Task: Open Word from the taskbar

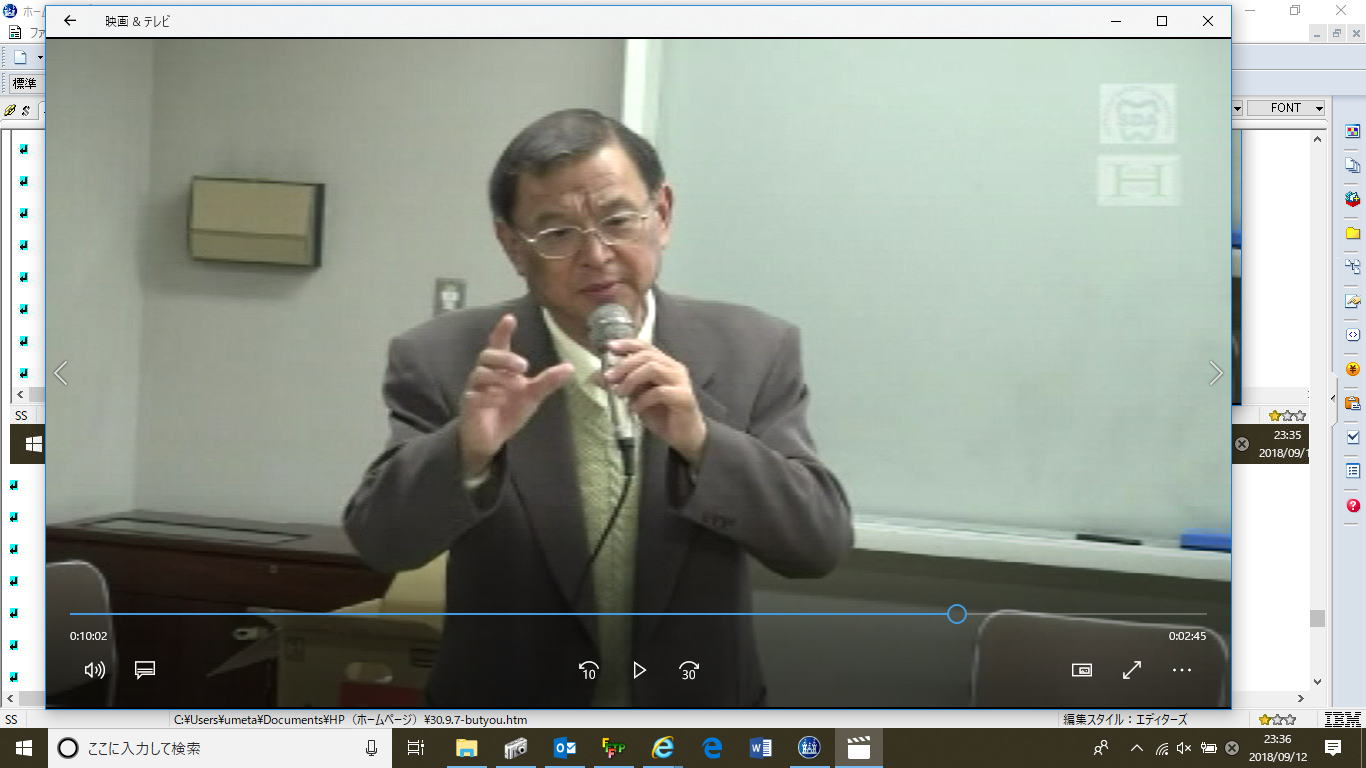Action: 761,748
